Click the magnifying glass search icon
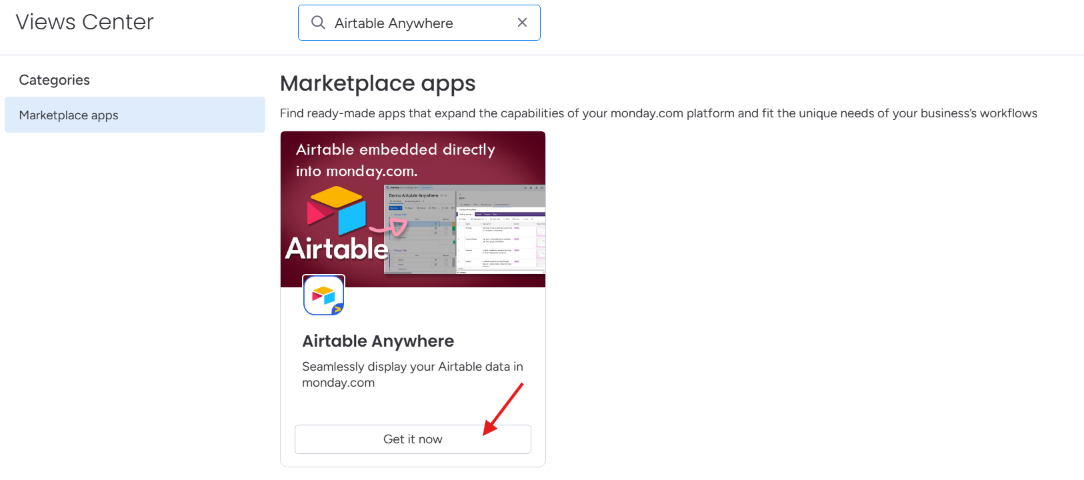This screenshot has width=1084, height=480. (x=318, y=23)
